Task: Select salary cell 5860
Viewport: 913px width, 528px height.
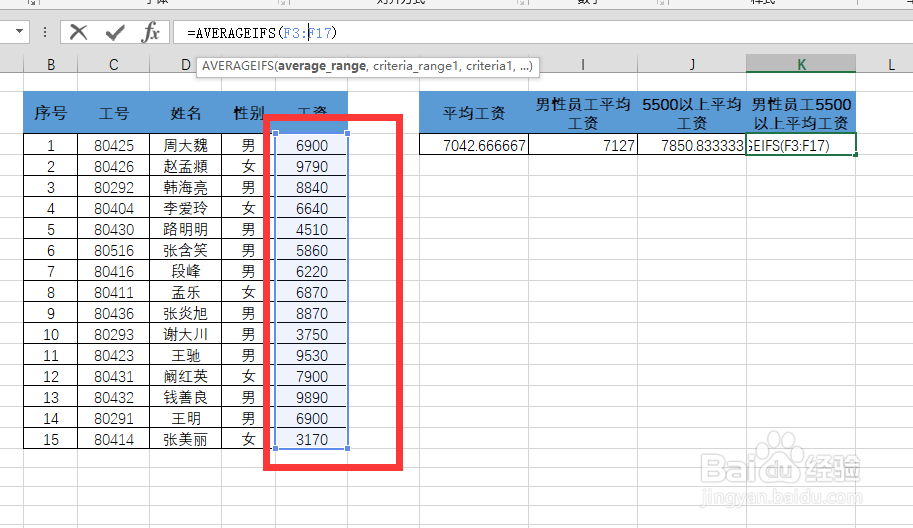Action: click(x=312, y=250)
